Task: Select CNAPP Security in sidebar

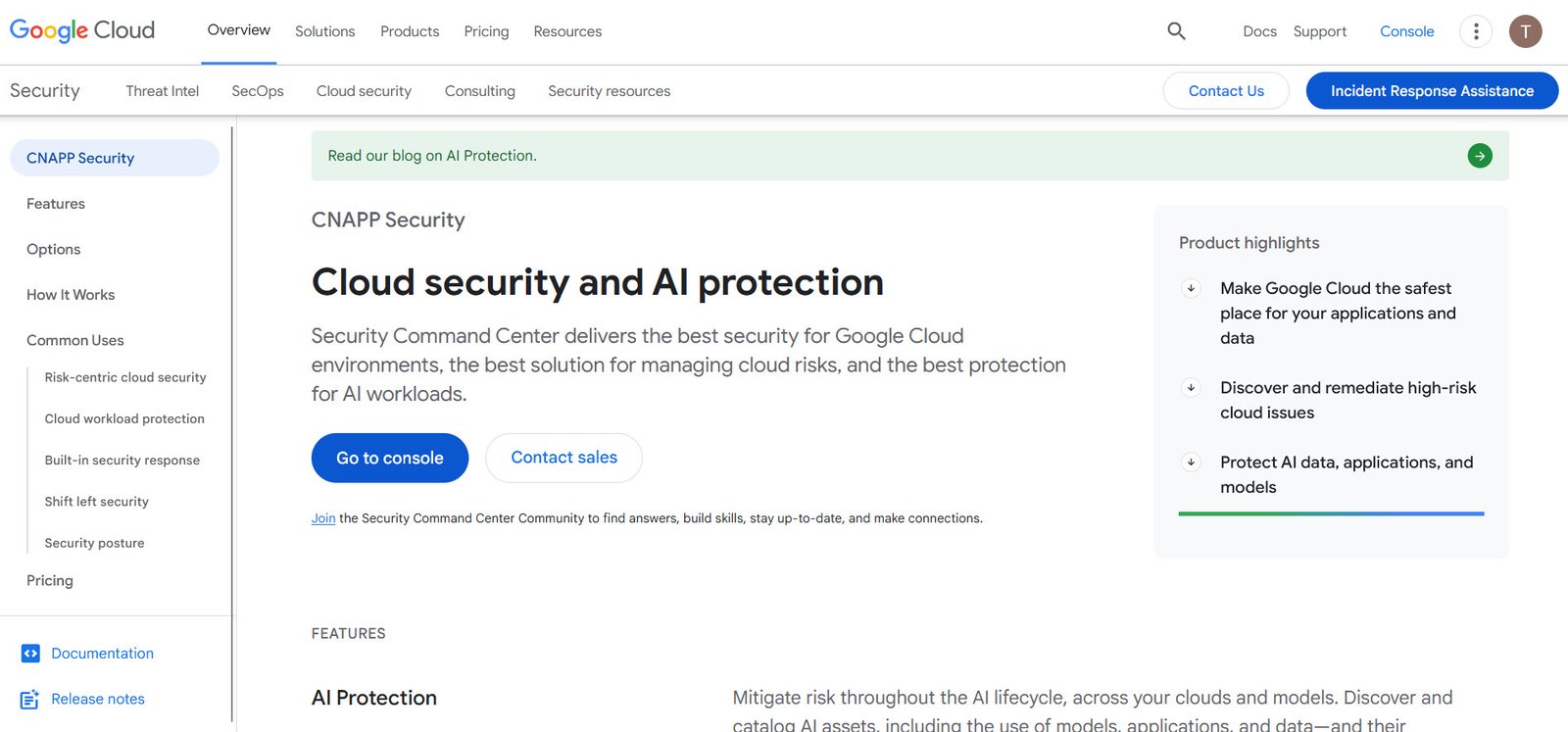Action: [115, 158]
